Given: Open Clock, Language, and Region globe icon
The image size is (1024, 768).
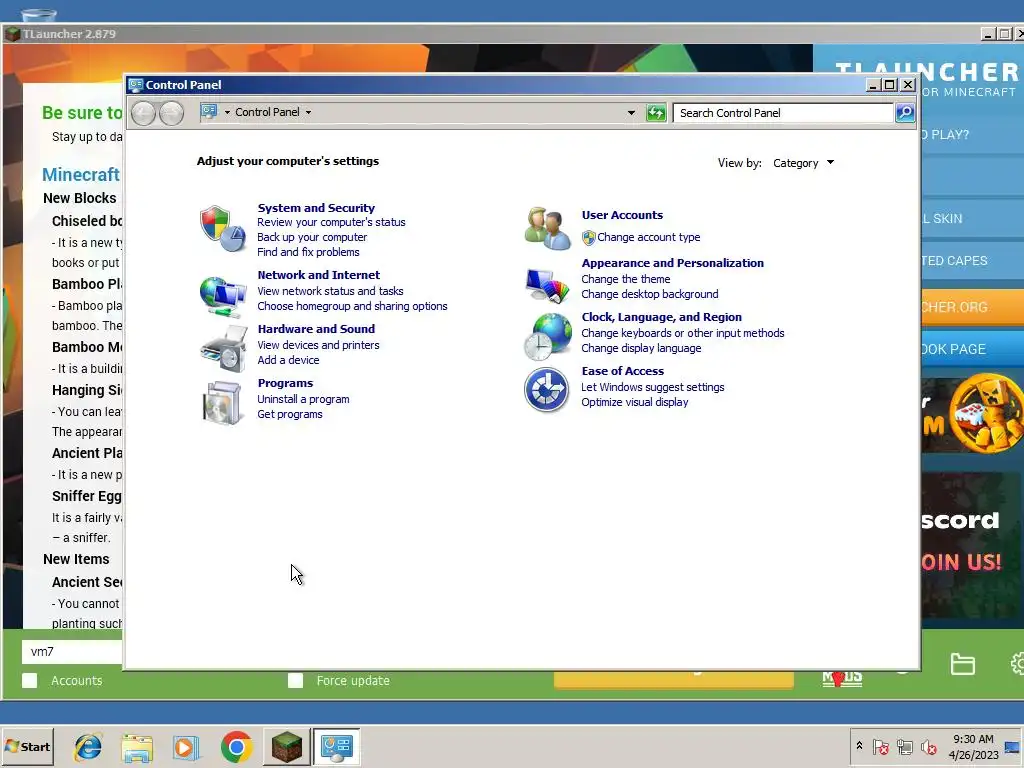Looking at the screenshot, I should (547, 336).
